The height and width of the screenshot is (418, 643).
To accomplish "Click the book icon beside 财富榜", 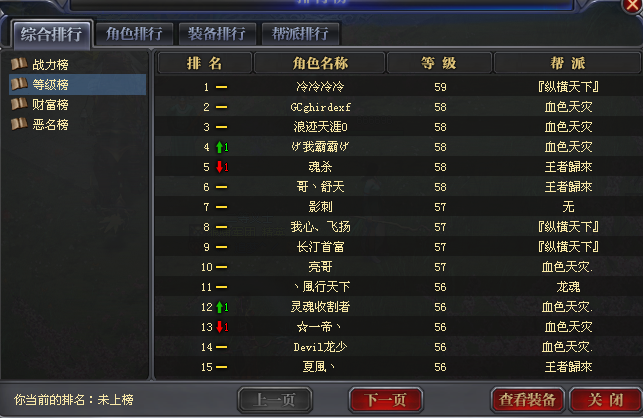I will coord(19,104).
